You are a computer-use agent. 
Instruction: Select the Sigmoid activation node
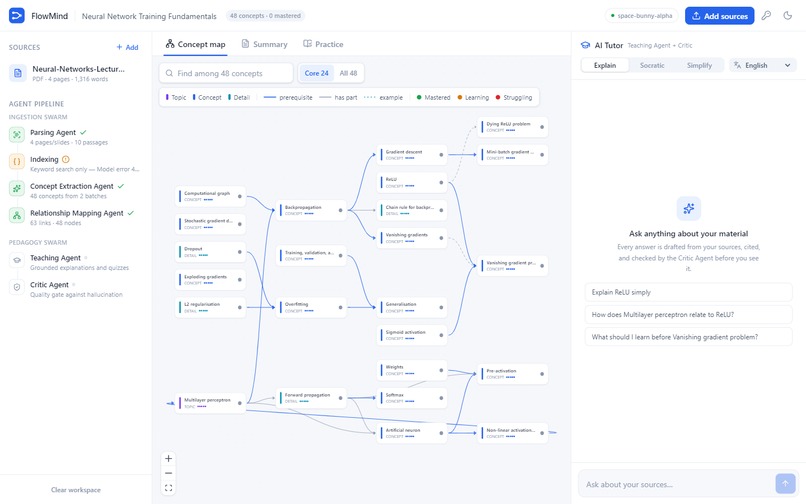(412, 335)
